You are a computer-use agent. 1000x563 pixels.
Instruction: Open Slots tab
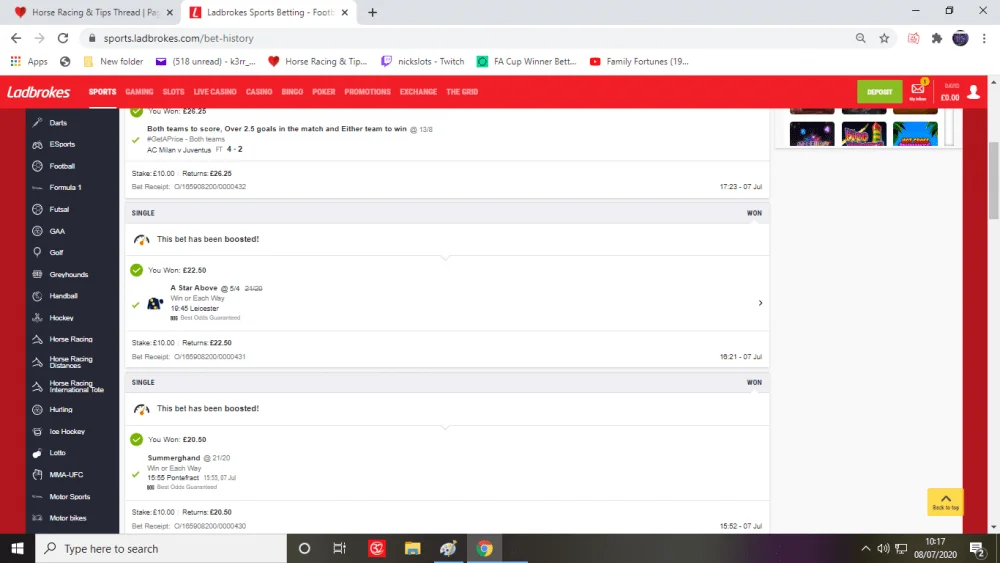click(x=173, y=92)
